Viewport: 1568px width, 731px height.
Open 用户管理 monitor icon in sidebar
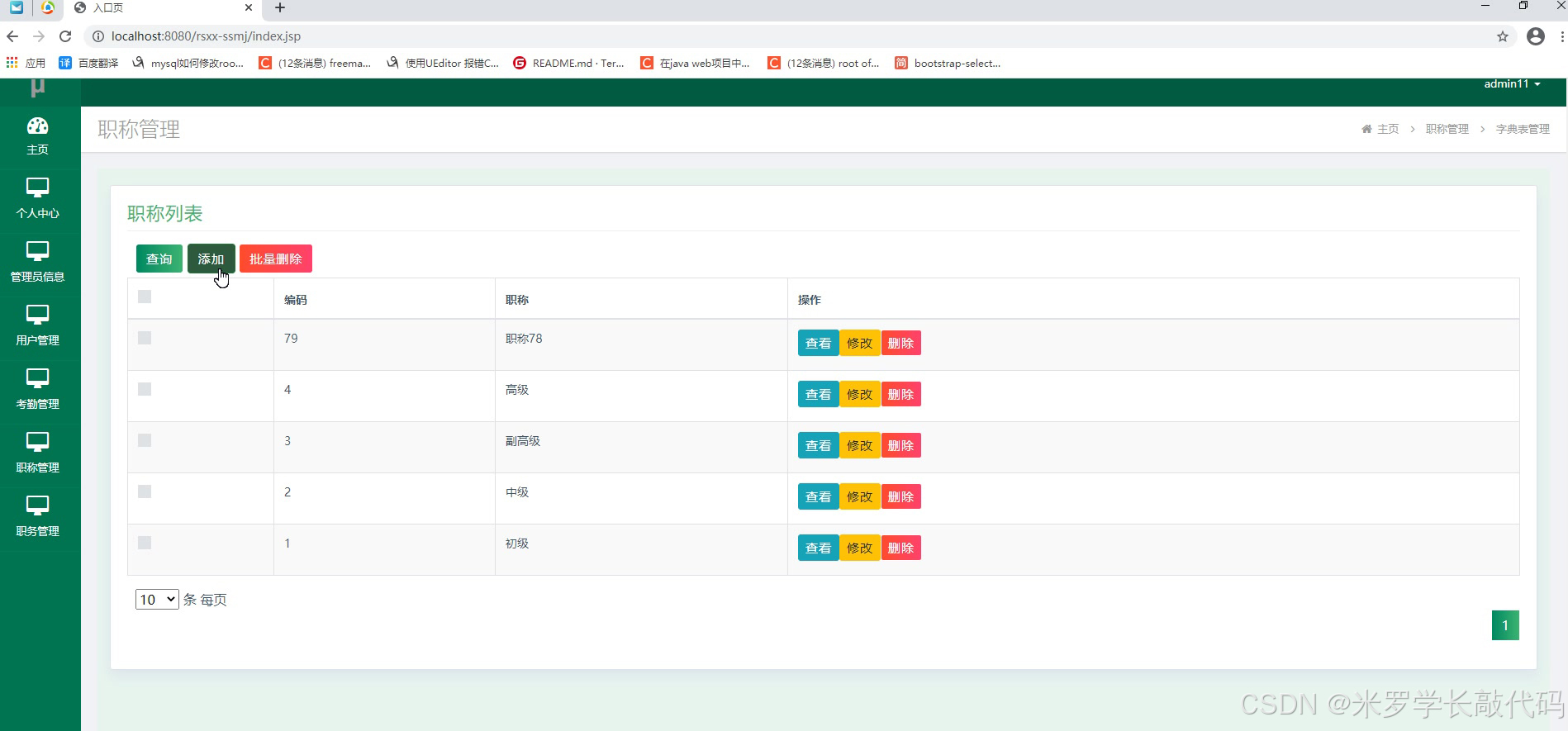(37, 315)
